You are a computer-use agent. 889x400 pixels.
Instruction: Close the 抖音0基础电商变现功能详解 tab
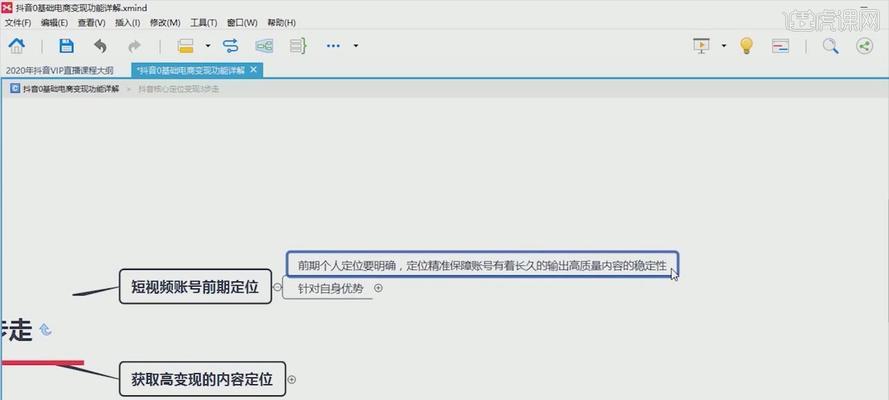click(253, 70)
